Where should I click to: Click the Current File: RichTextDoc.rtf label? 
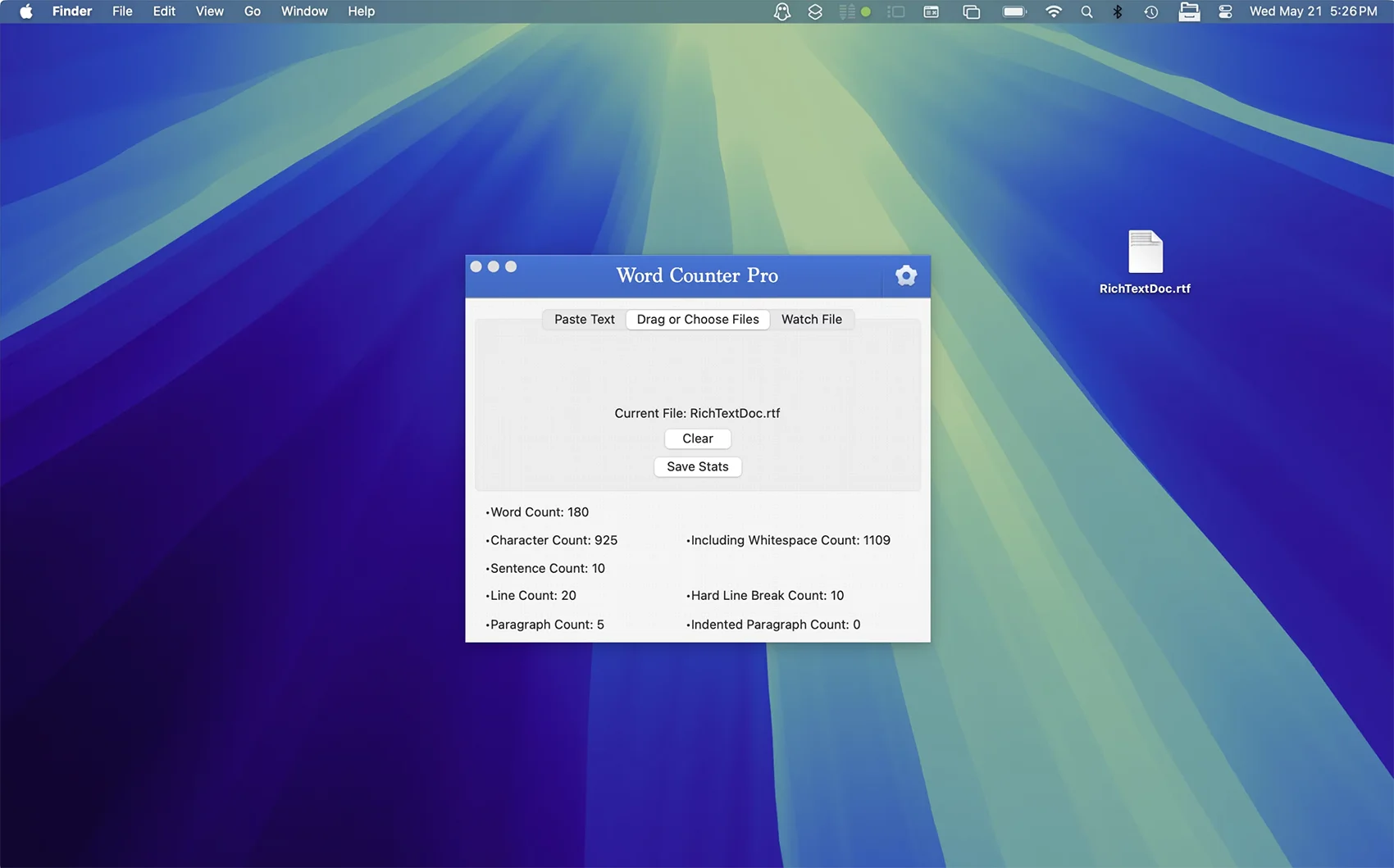[698, 413]
